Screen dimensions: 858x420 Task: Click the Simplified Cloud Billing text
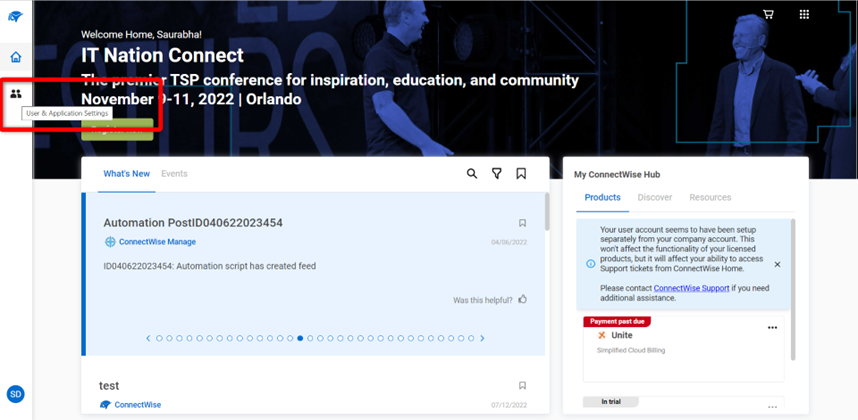click(631, 350)
